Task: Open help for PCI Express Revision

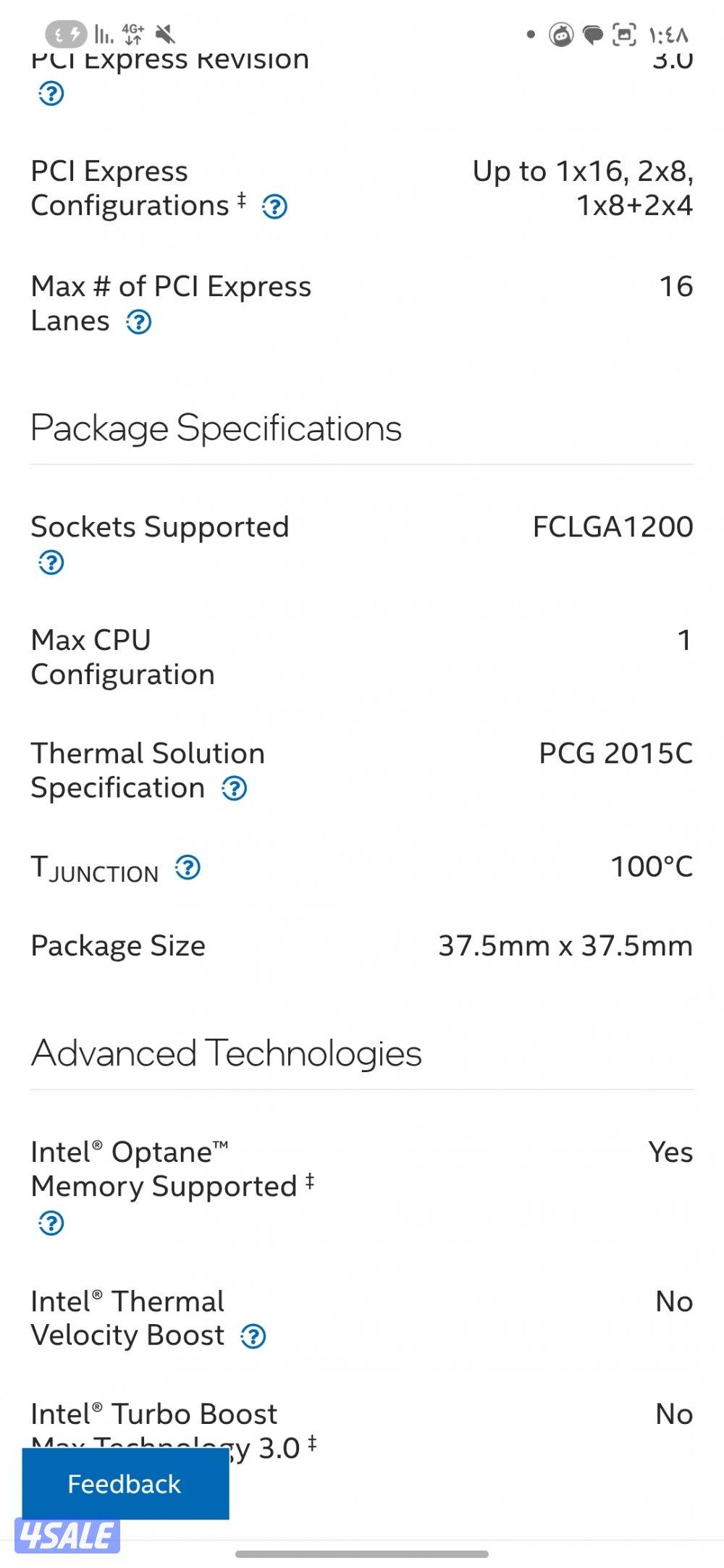Action: 51,93
